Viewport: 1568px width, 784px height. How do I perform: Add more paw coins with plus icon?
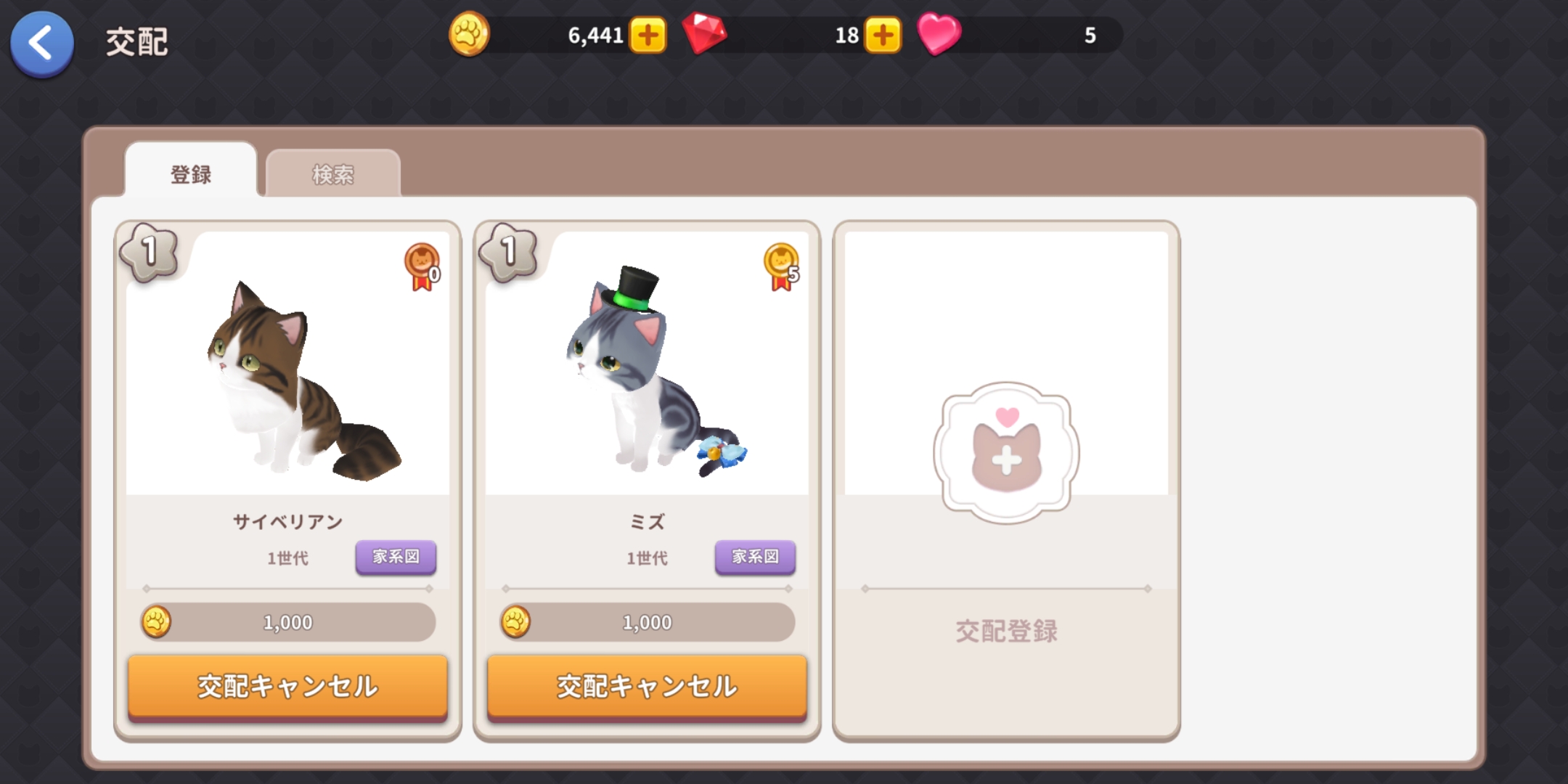(648, 35)
